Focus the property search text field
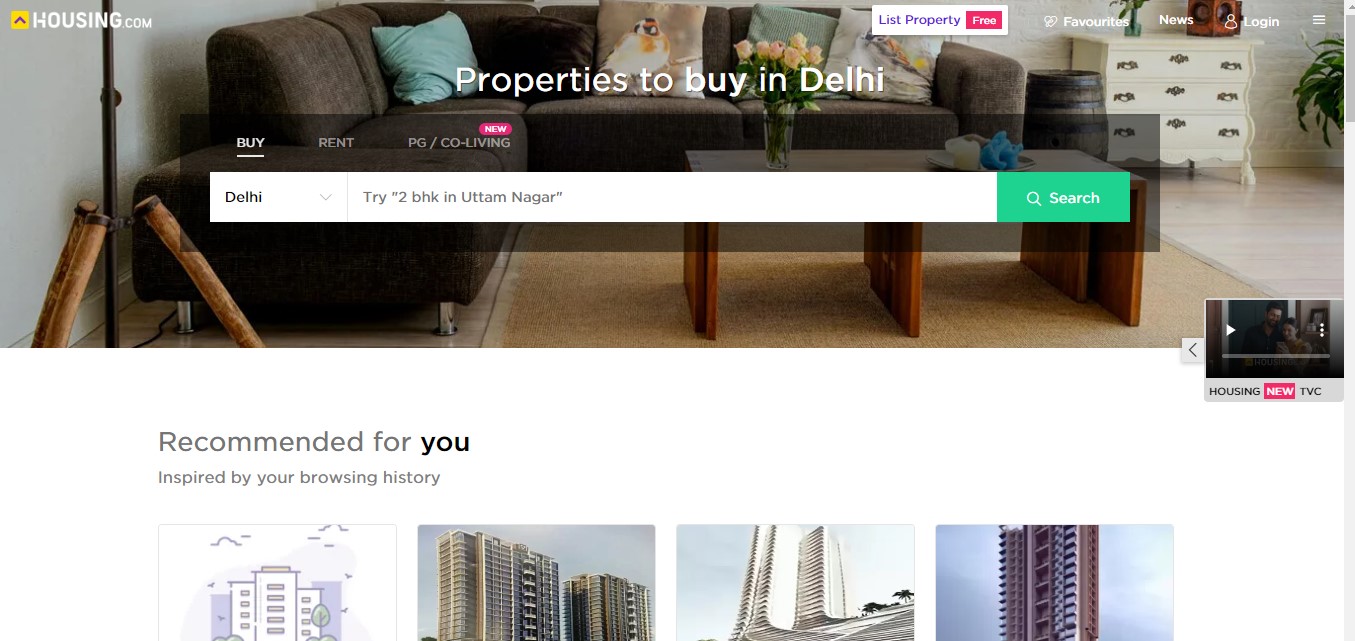Viewport: 1355px width, 641px height. (x=672, y=197)
